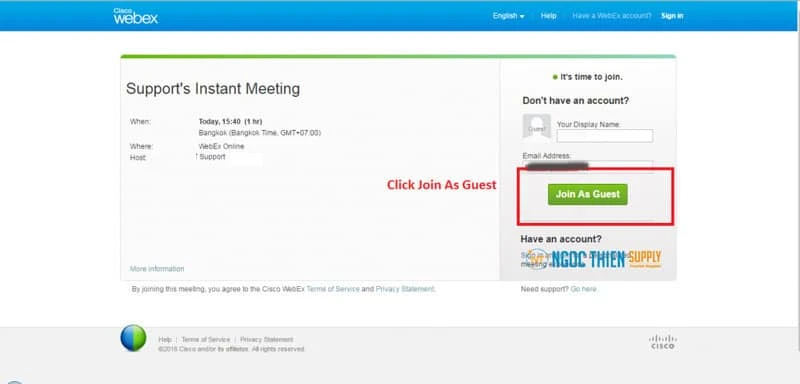Open the footer Privacy Statement link
Screen dimensions: 800x384
(x=266, y=340)
